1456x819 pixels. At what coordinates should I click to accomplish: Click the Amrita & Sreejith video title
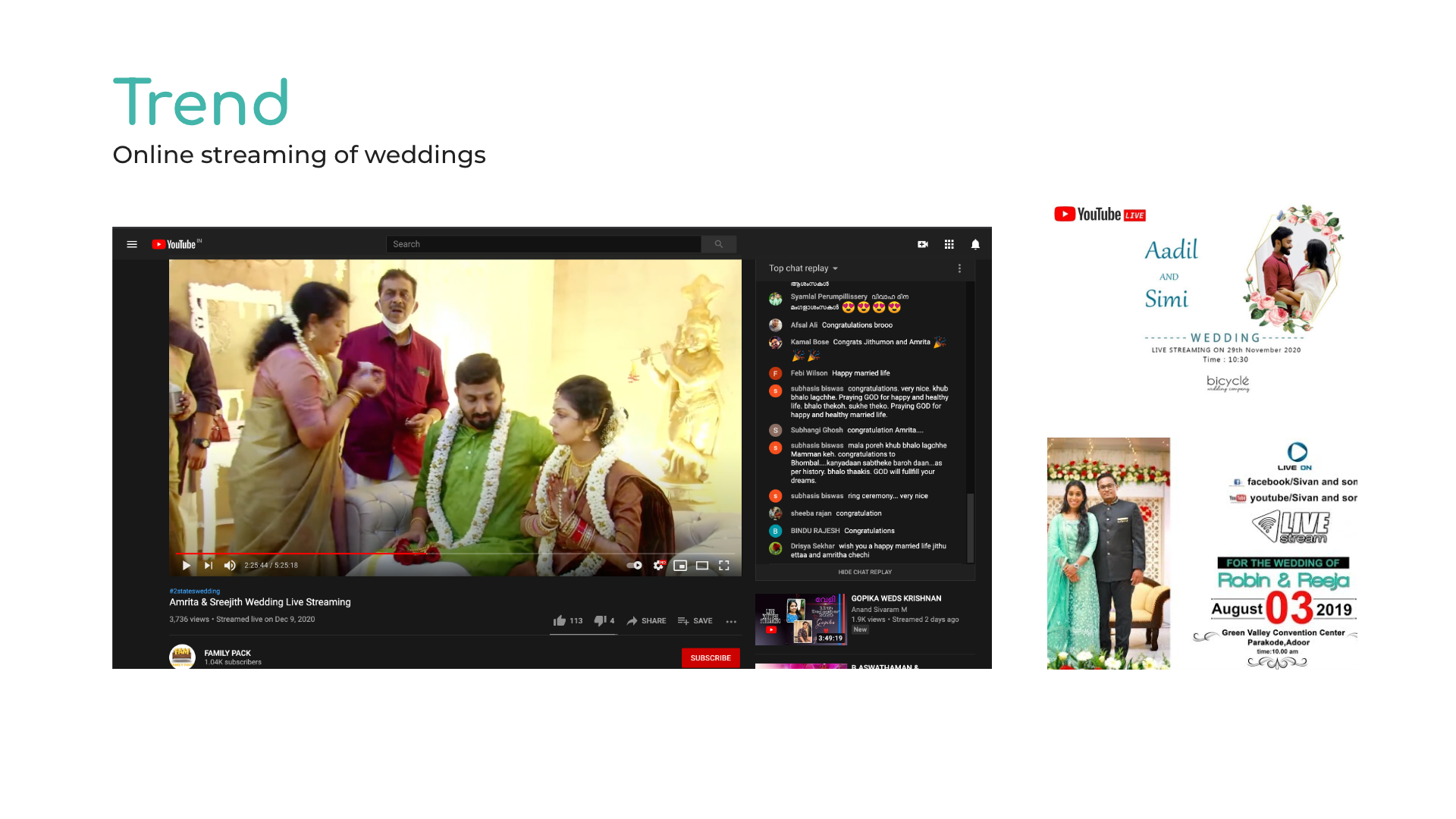(260, 602)
